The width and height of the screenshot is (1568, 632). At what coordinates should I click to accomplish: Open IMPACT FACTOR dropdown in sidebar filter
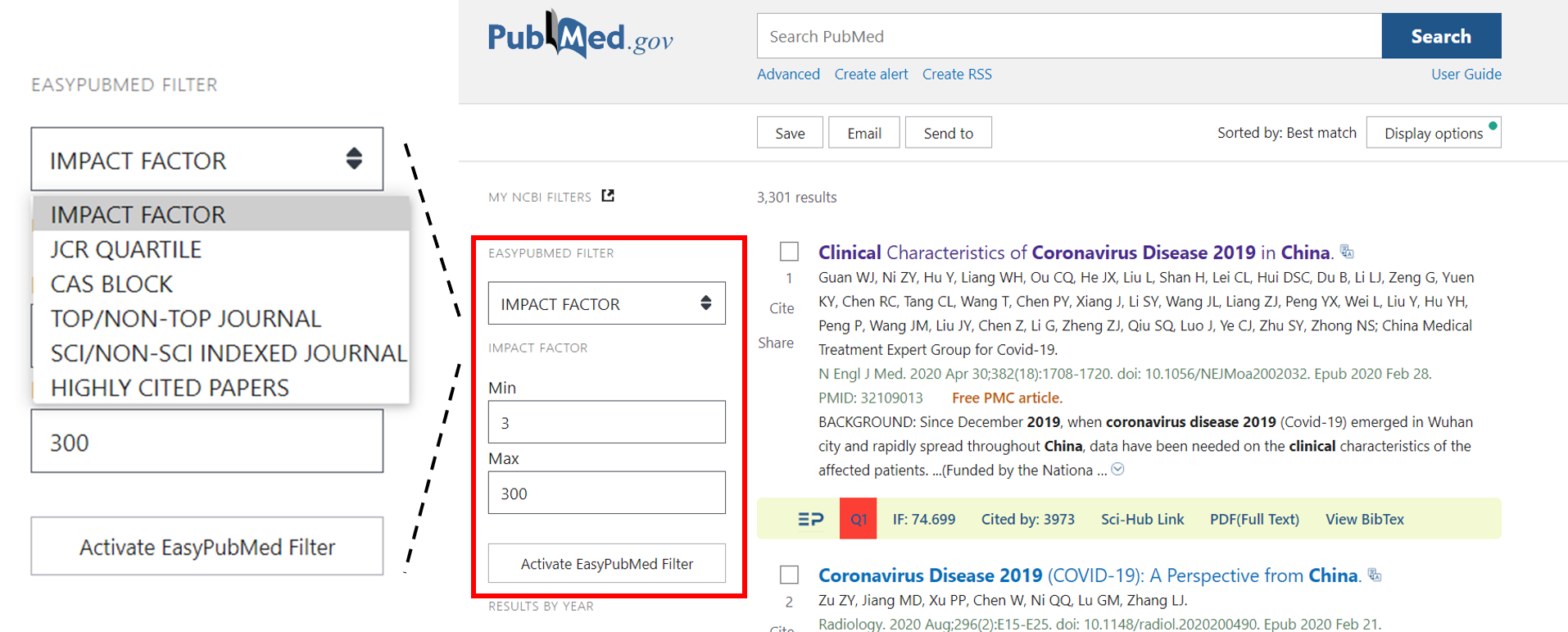(606, 303)
